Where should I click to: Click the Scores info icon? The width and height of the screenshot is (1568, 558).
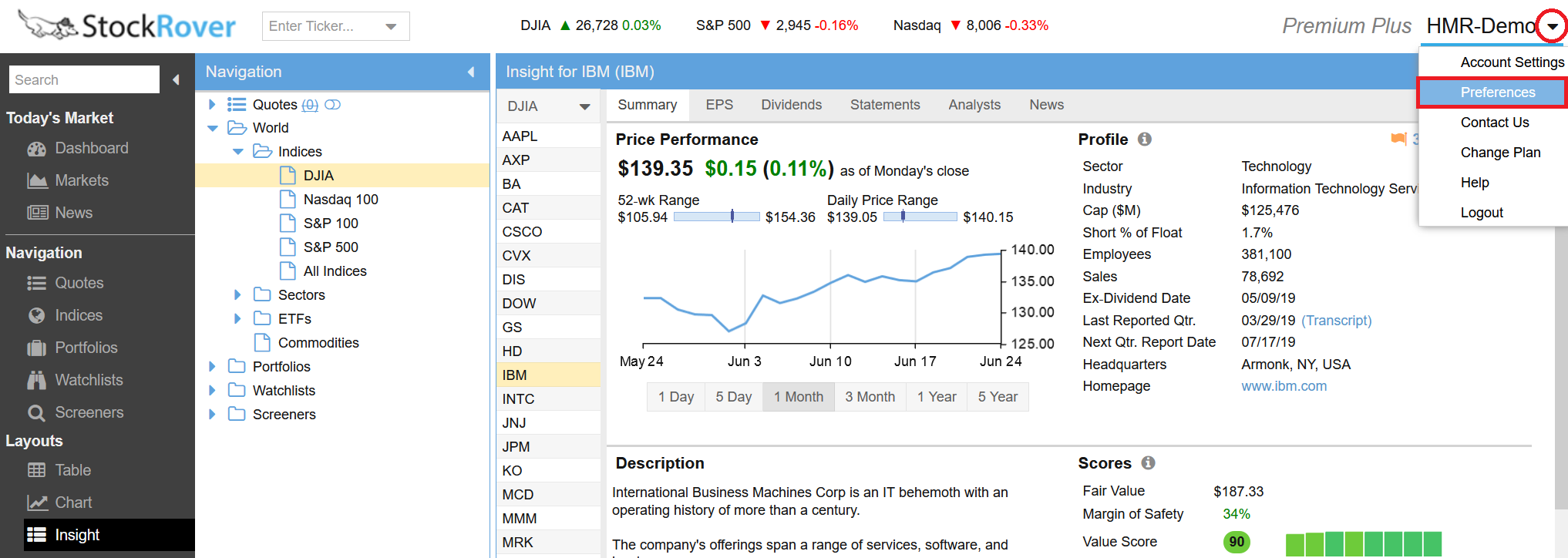click(1148, 463)
